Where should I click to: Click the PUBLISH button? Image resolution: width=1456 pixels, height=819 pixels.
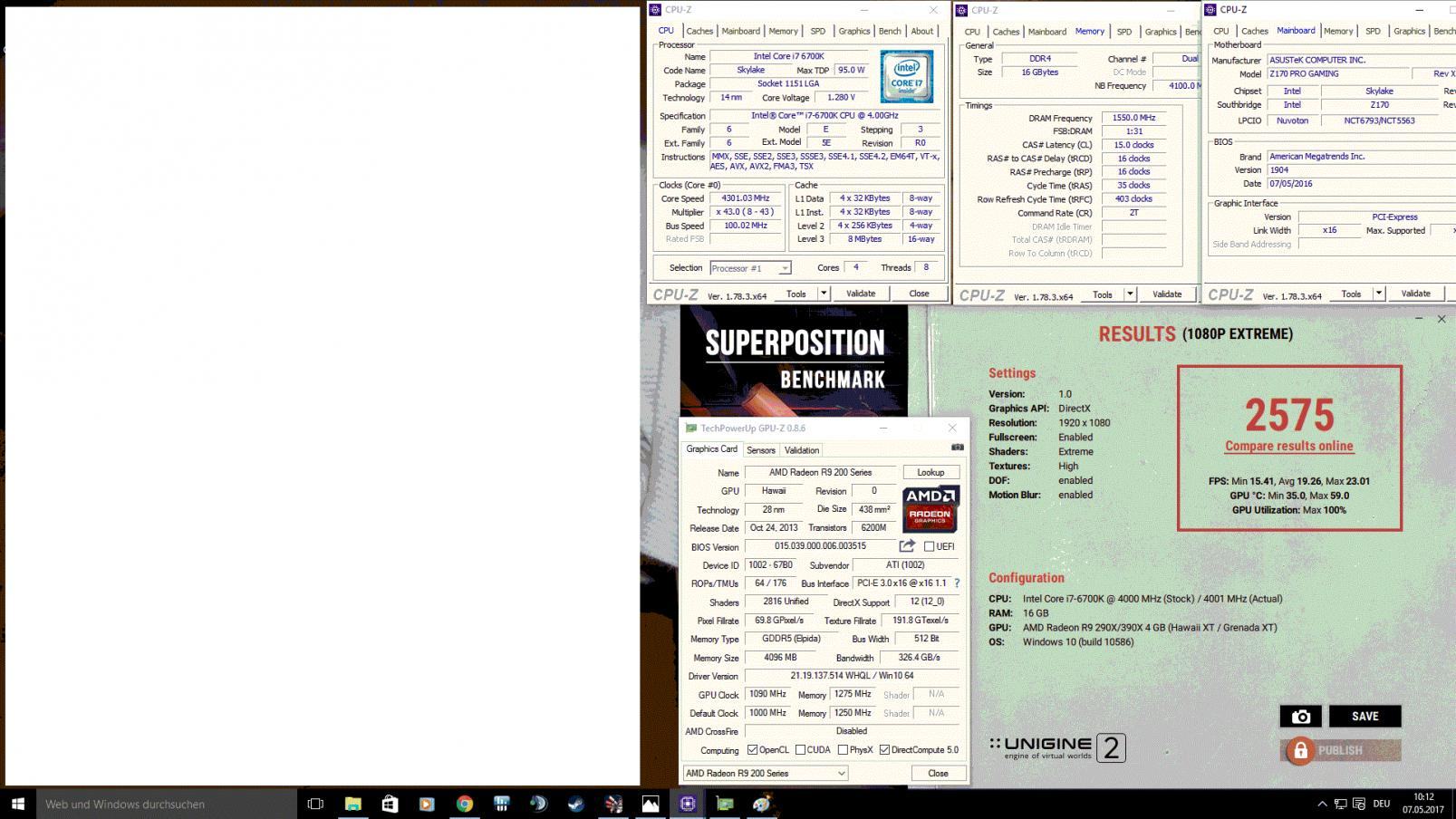pyautogui.click(x=1341, y=750)
